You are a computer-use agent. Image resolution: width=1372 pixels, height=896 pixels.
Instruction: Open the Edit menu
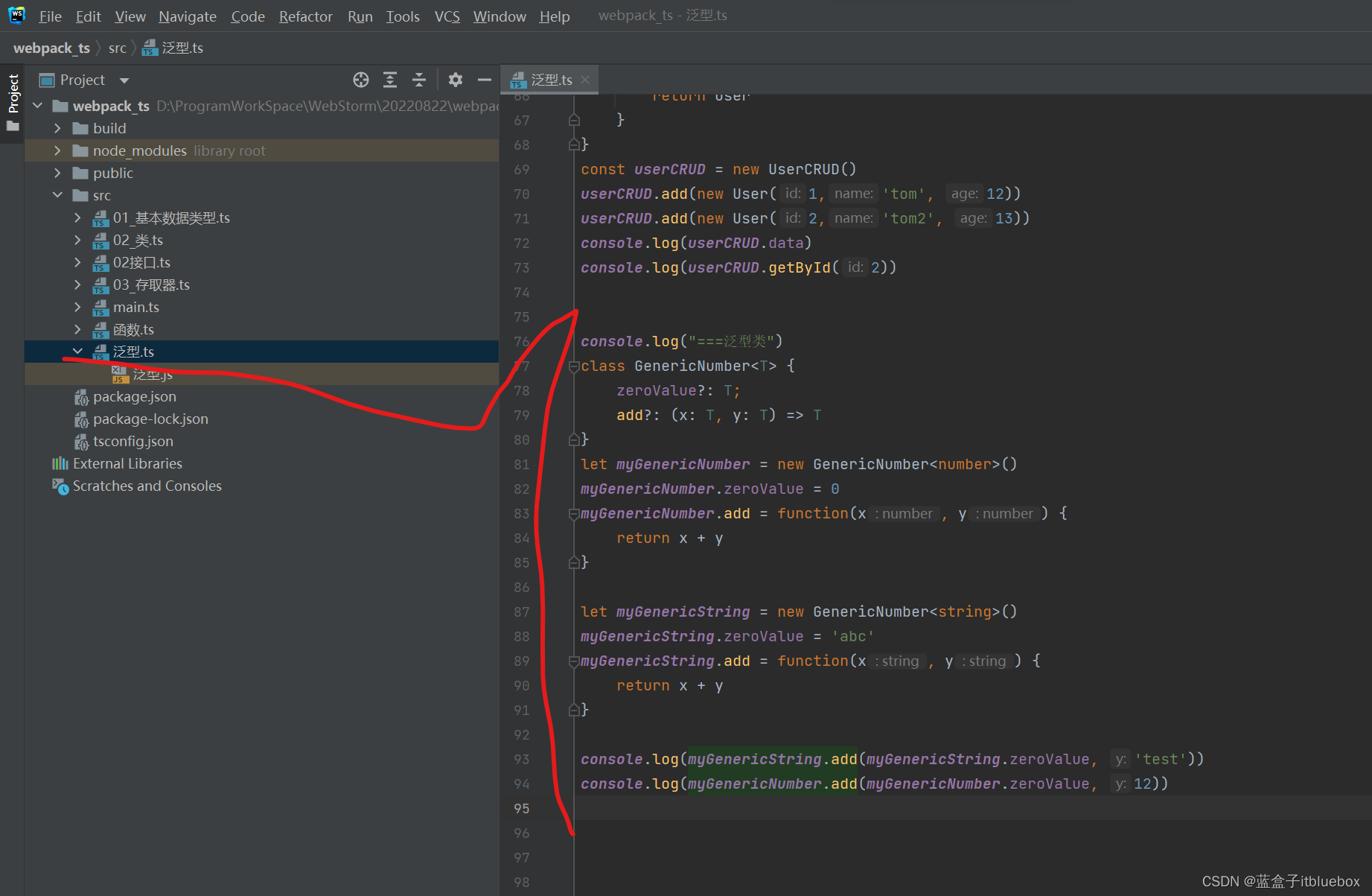88,16
